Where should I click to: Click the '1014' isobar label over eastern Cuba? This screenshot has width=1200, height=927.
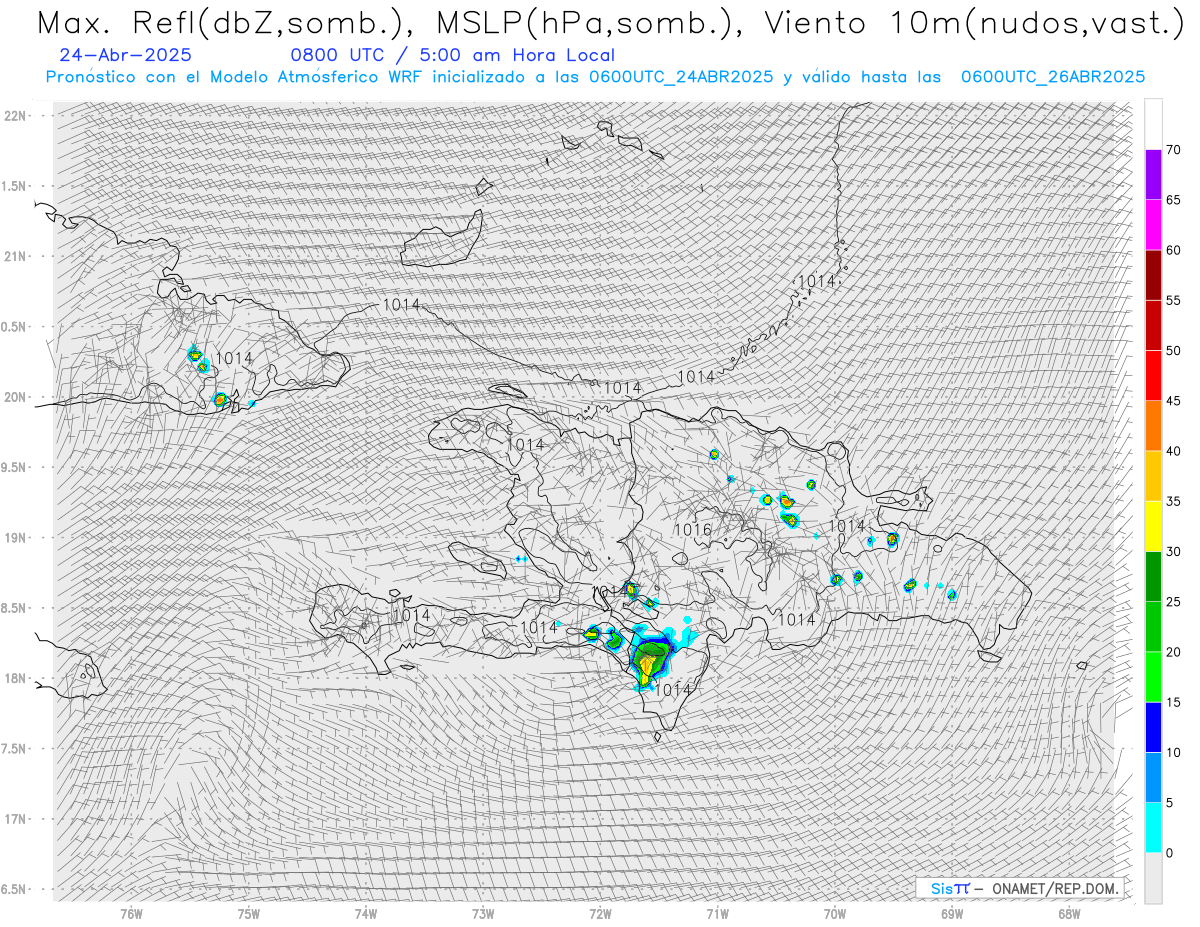coord(234,358)
